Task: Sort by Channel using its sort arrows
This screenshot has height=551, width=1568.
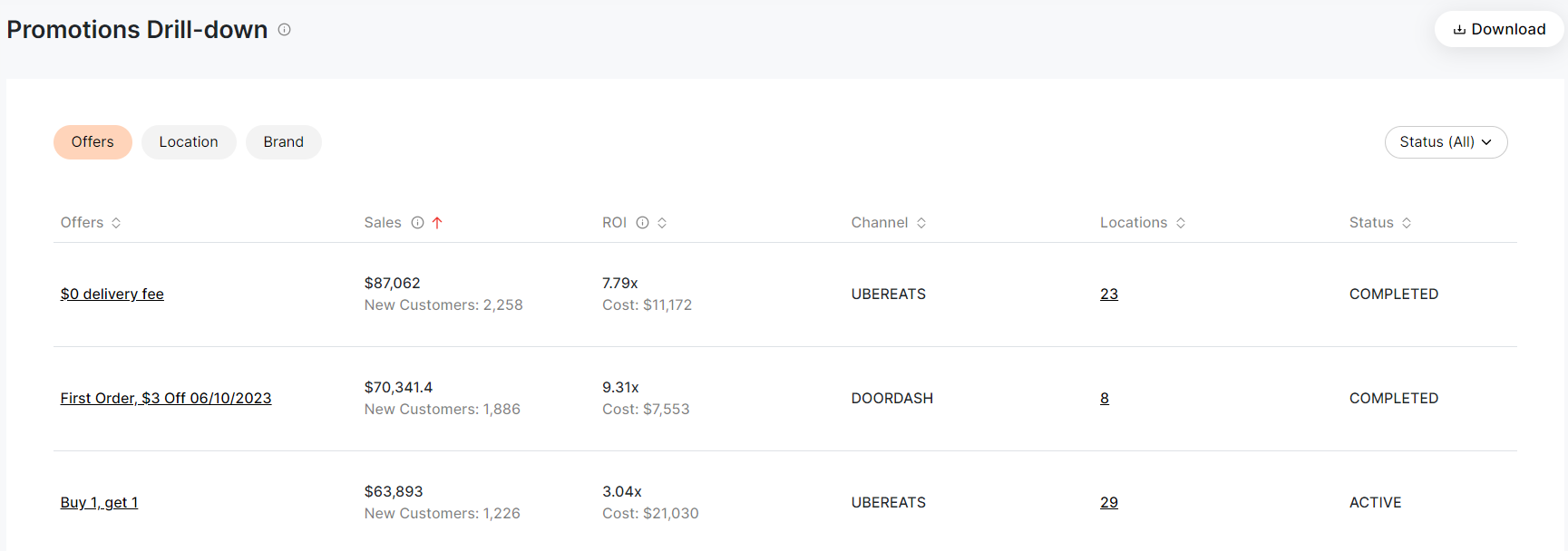Action: [x=921, y=223]
